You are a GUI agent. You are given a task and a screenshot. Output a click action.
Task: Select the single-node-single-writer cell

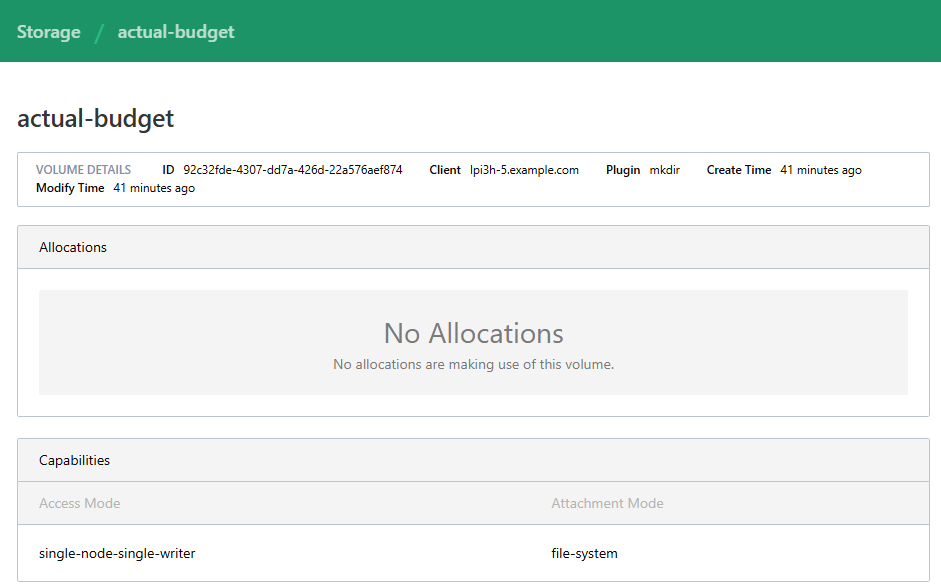pos(117,553)
